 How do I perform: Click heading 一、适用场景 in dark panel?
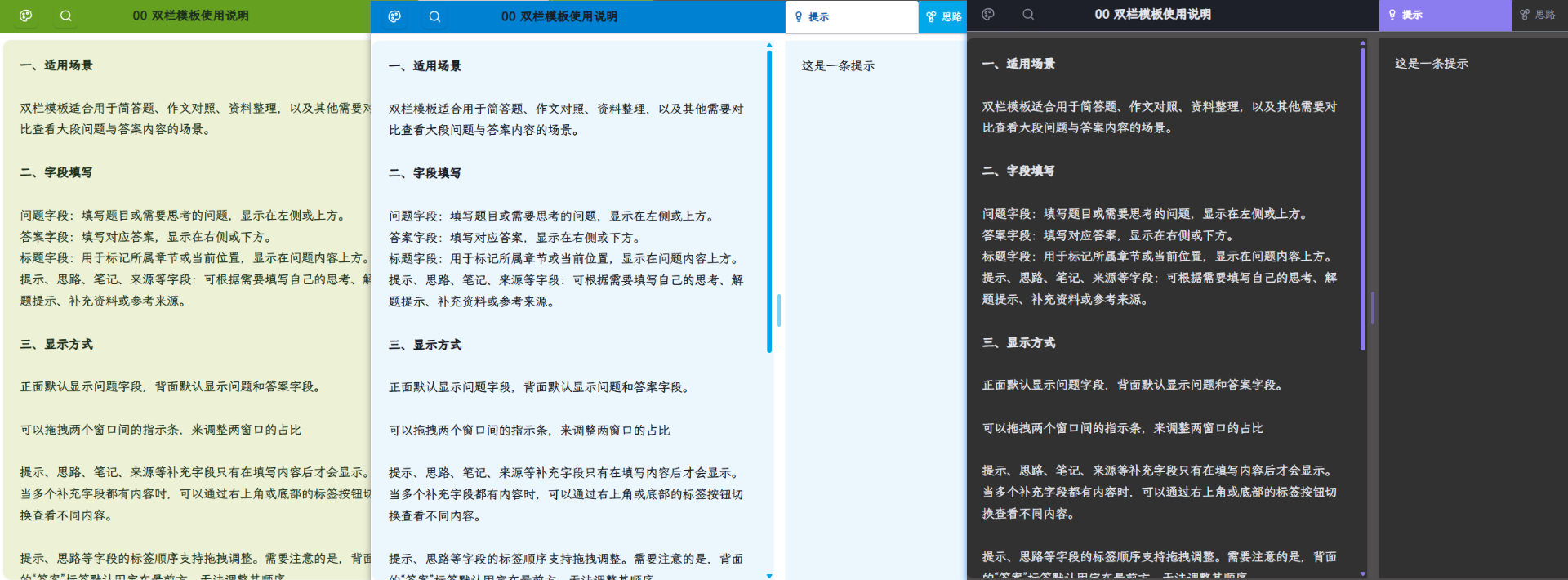tap(1018, 64)
